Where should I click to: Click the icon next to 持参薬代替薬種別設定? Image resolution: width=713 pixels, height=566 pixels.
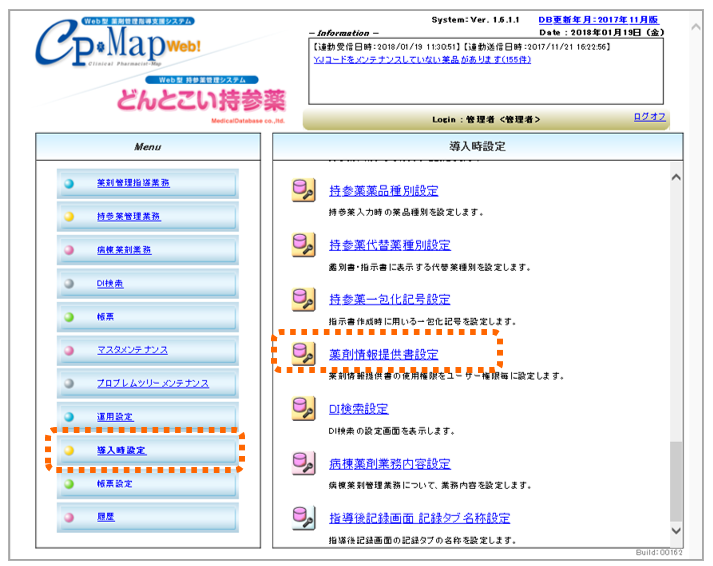pyautogui.click(x=303, y=244)
